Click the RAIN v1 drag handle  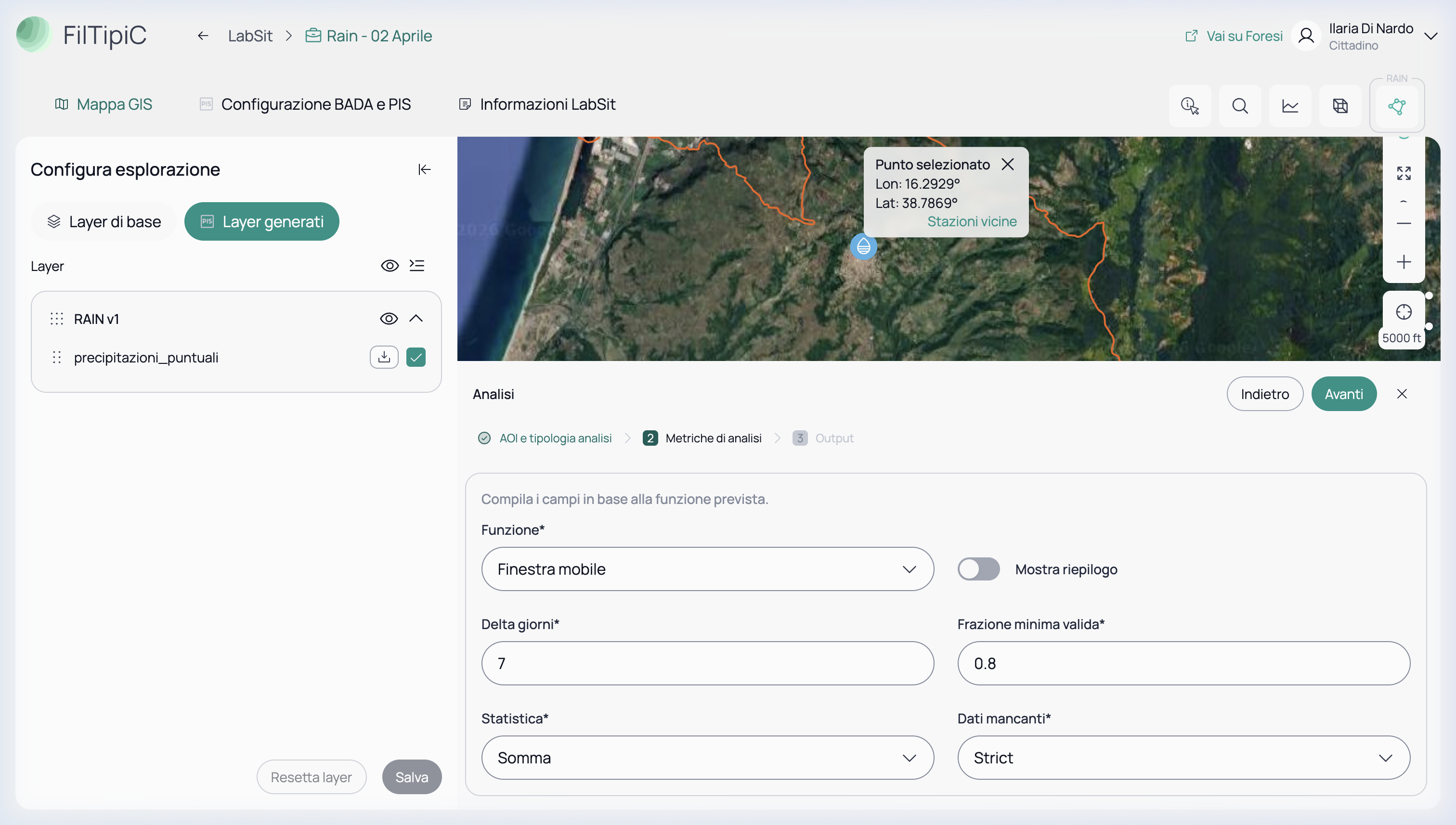pos(57,319)
